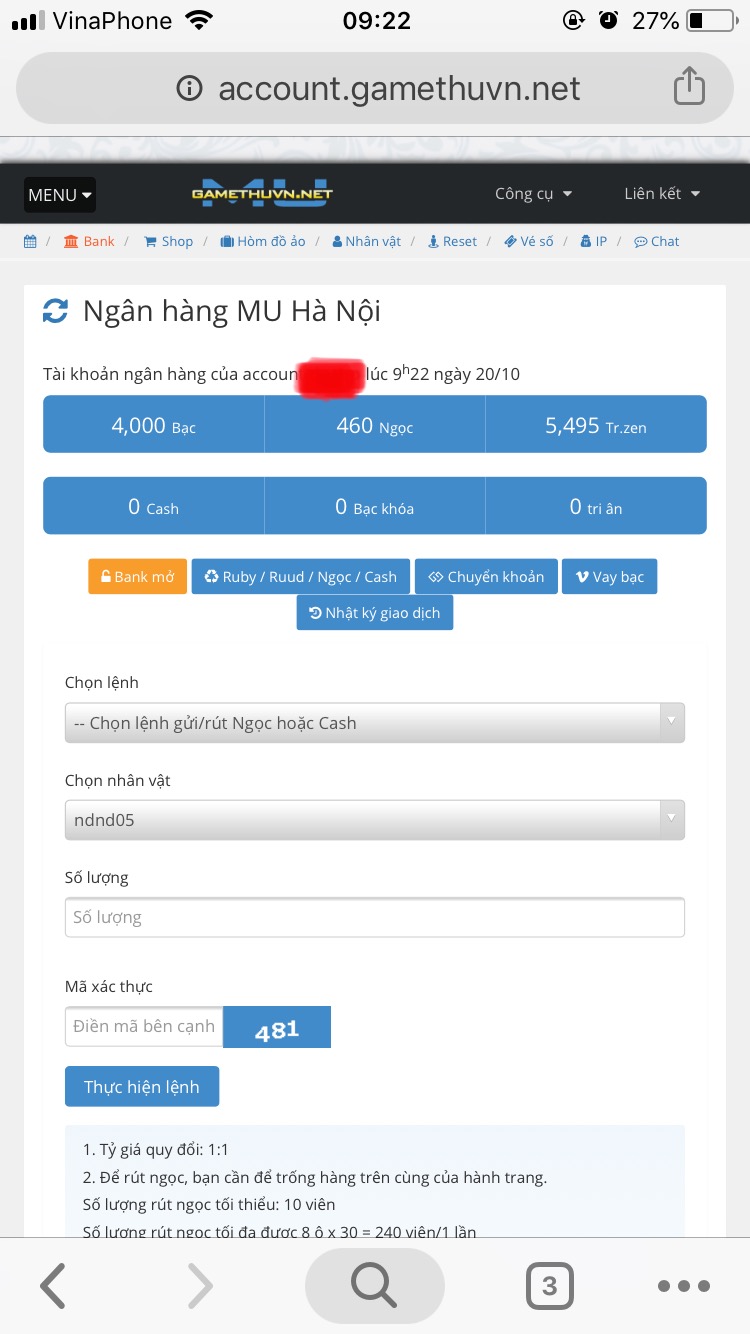This screenshot has height=1334, width=750.
Task: Focus the Mã xác thực captcha field
Action: coord(144,1027)
